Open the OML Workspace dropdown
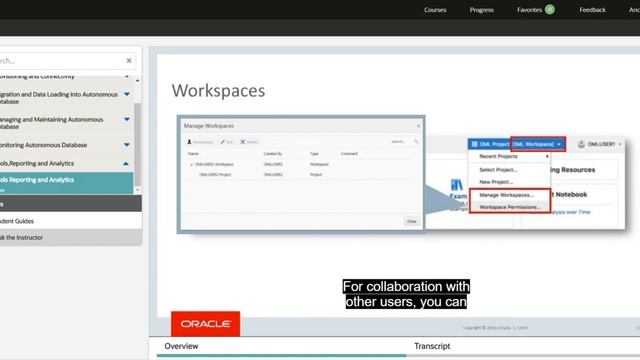Viewport: 640px width, 360px height. point(538,144)
